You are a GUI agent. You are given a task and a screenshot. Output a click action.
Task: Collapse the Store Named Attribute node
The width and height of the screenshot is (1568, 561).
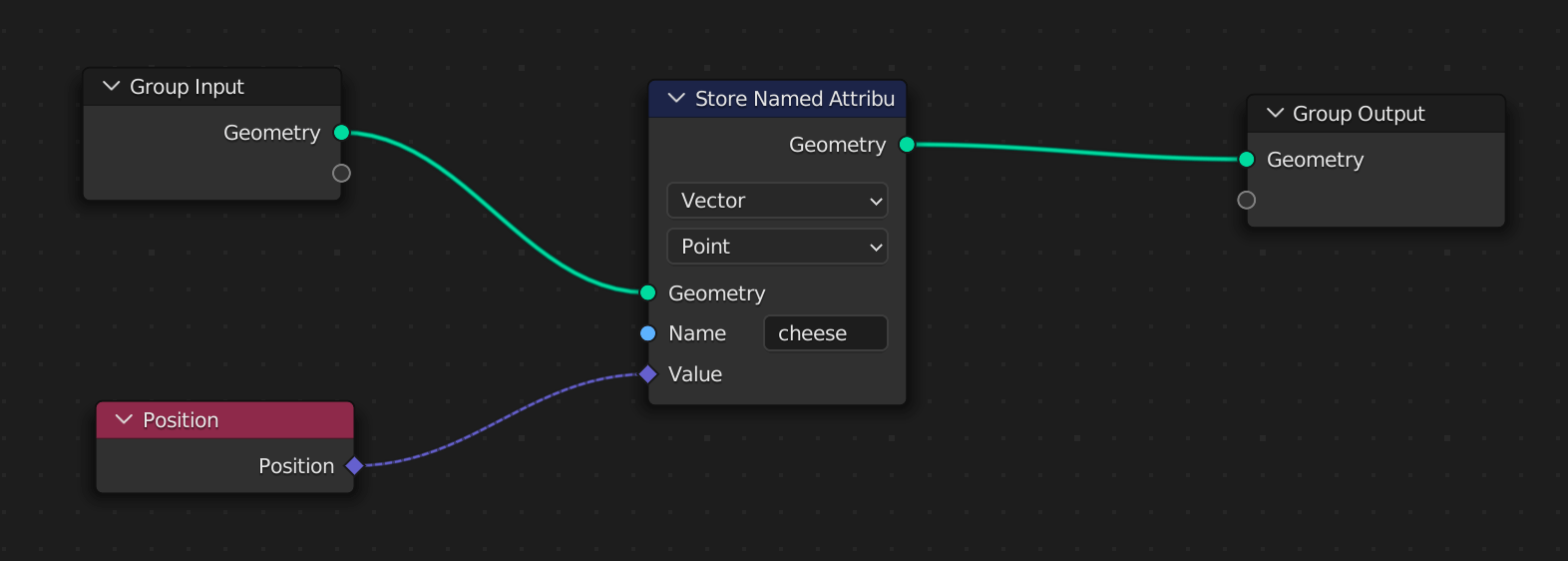[x=676, y=98]
